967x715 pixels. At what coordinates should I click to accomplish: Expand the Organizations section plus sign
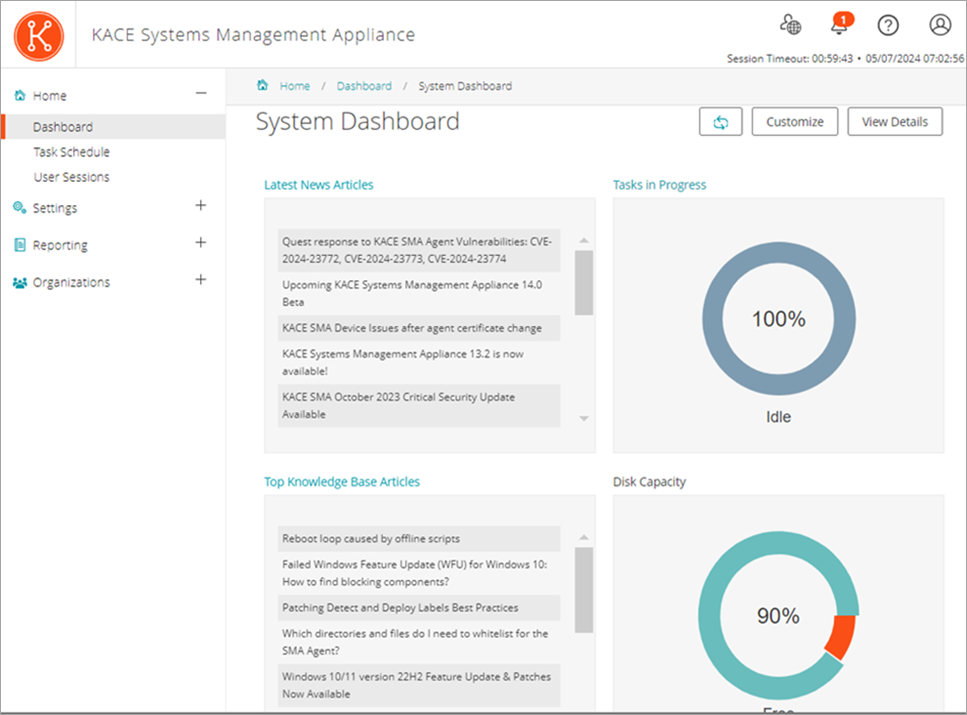201,280
